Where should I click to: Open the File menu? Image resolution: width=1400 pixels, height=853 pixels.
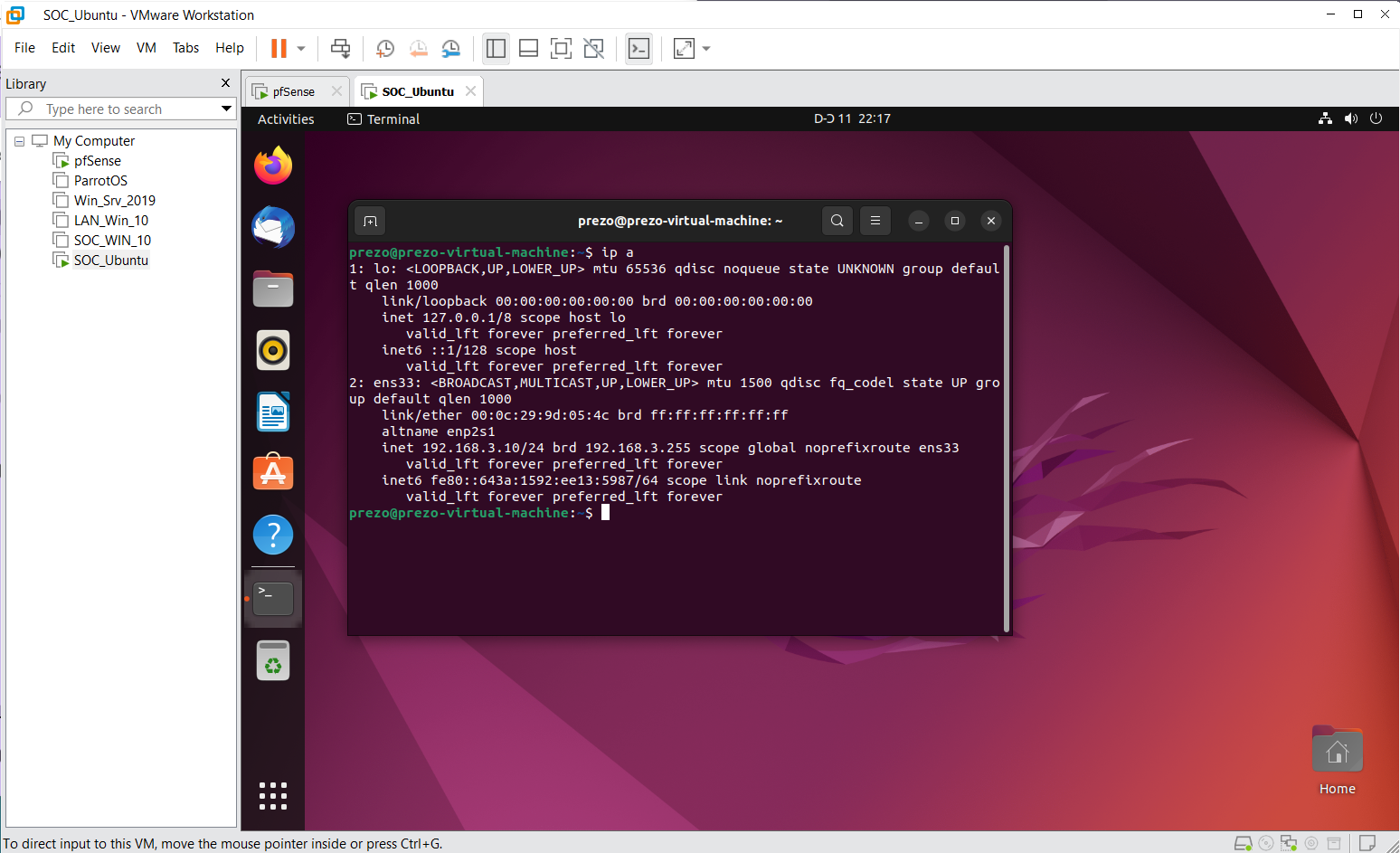25,48
